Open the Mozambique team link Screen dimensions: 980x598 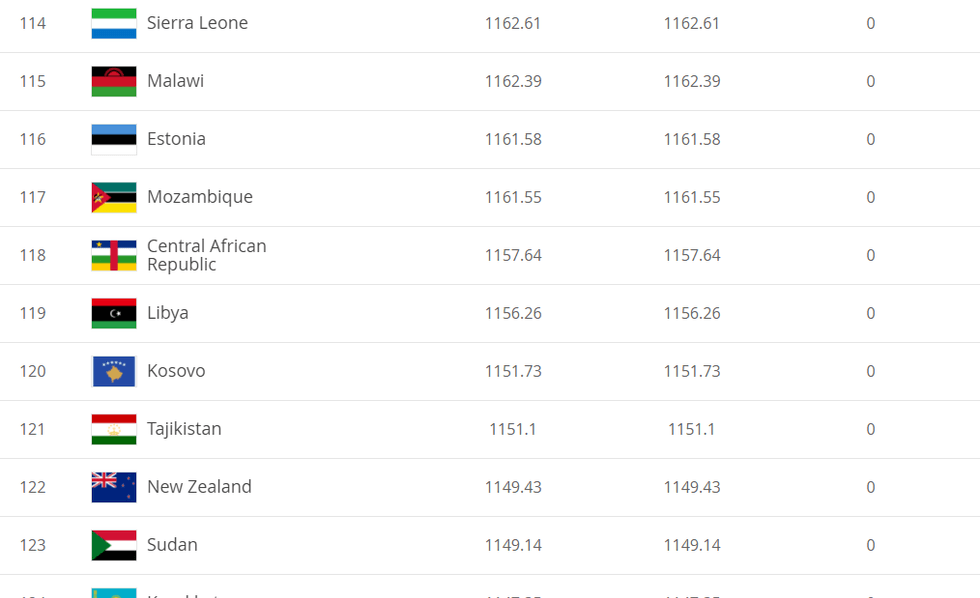200,197
